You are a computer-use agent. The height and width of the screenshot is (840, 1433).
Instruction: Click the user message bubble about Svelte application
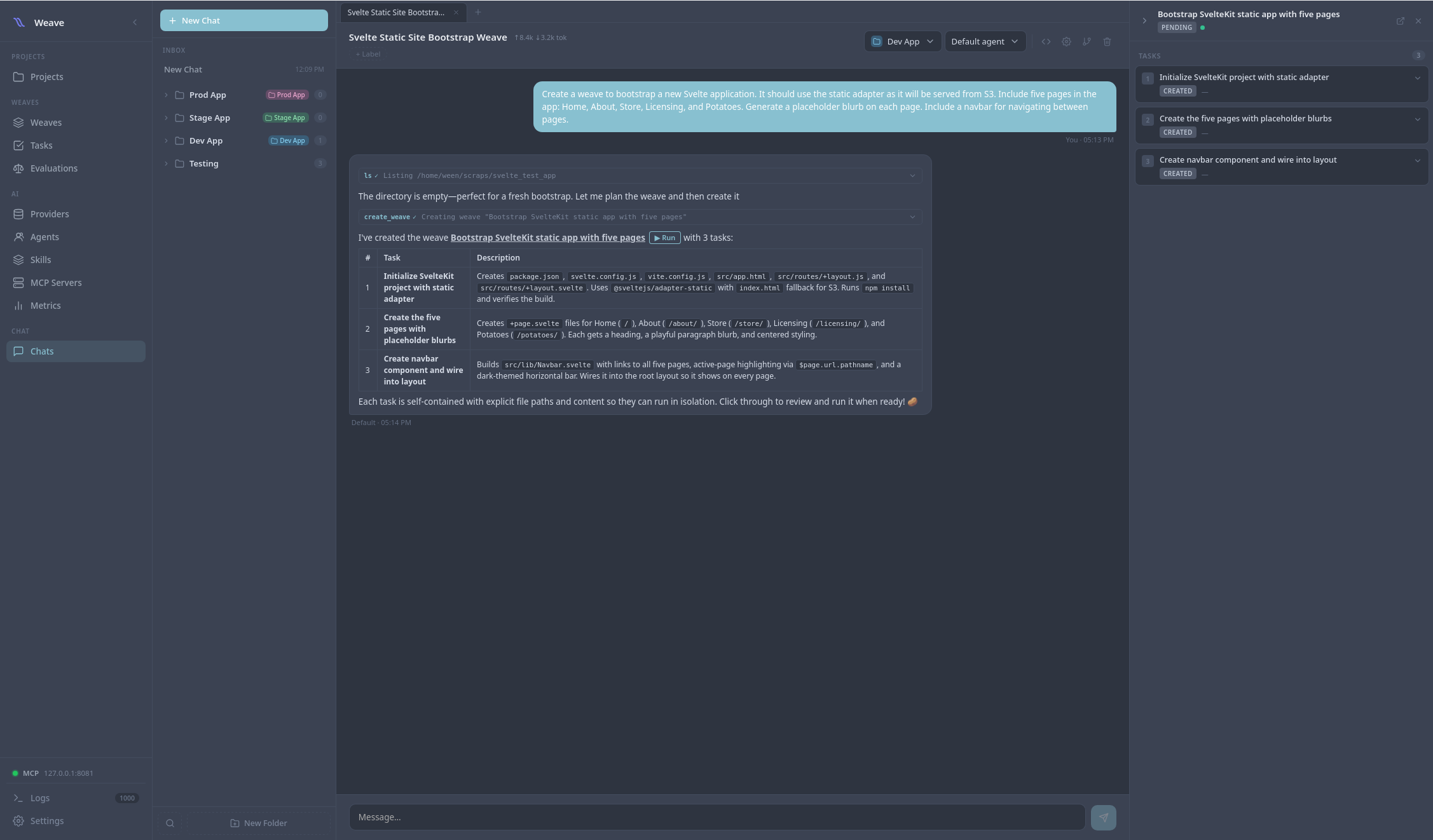825,107
